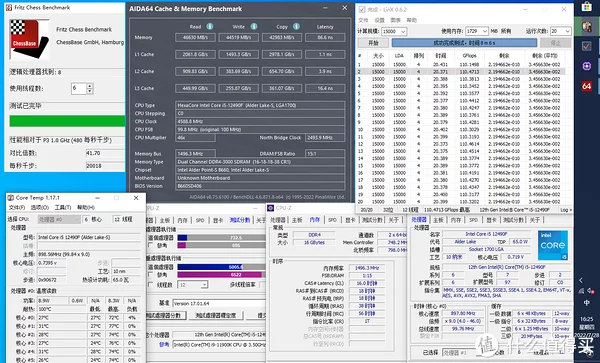Select LinX result row 2 with 110.4713 GFlops

[461, 72]
